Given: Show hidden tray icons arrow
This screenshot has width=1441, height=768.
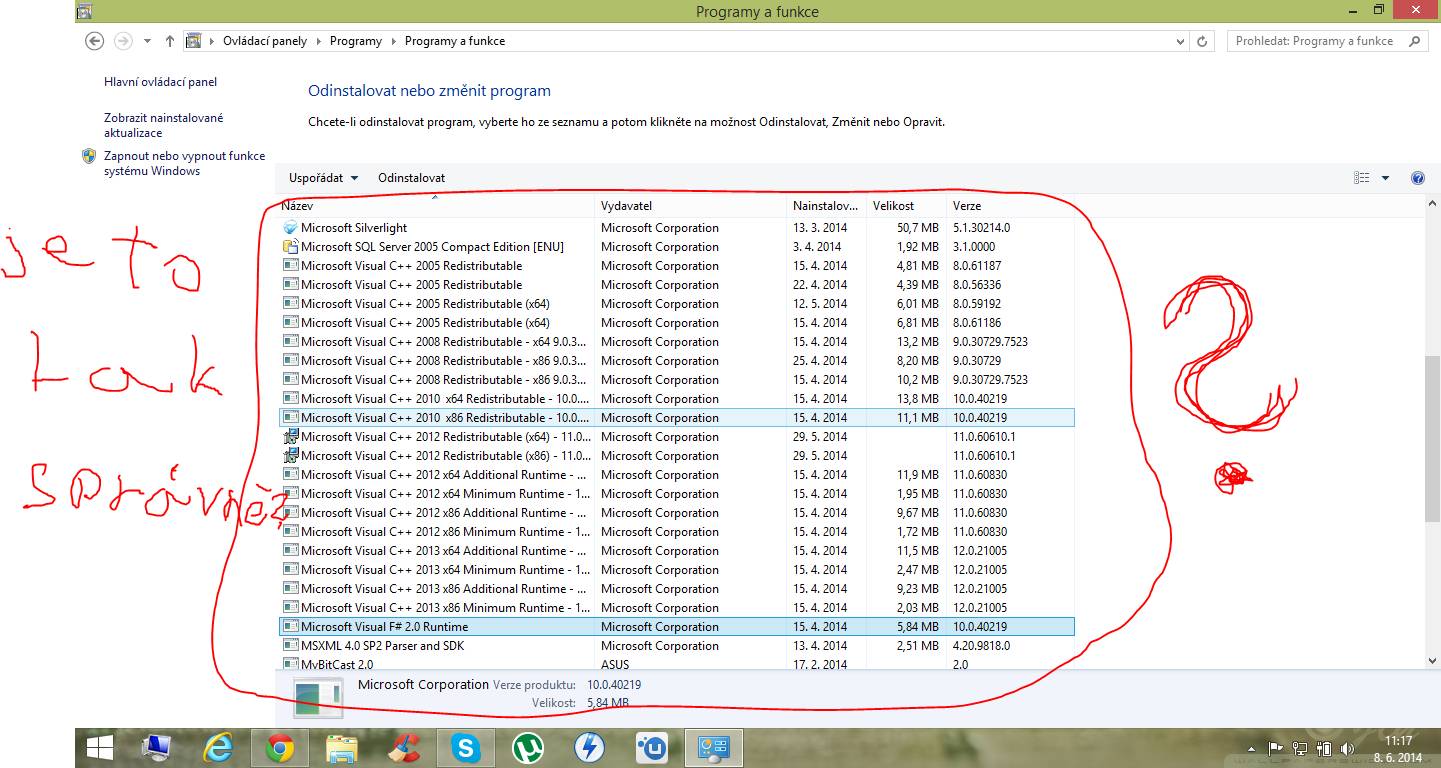Looking at the screenshot, I should coord(1251,748).
